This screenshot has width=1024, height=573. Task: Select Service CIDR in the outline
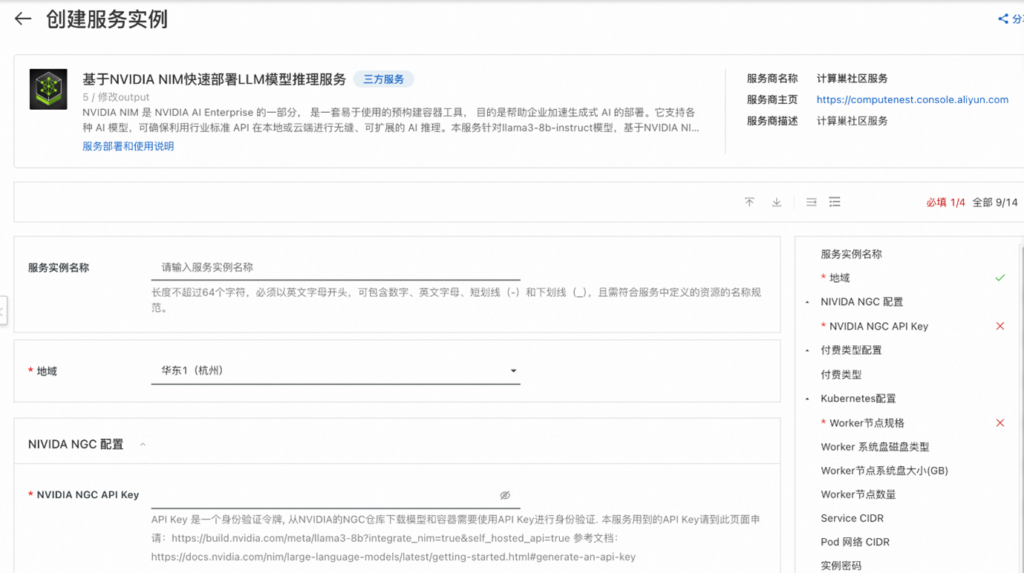click(852, 518)
